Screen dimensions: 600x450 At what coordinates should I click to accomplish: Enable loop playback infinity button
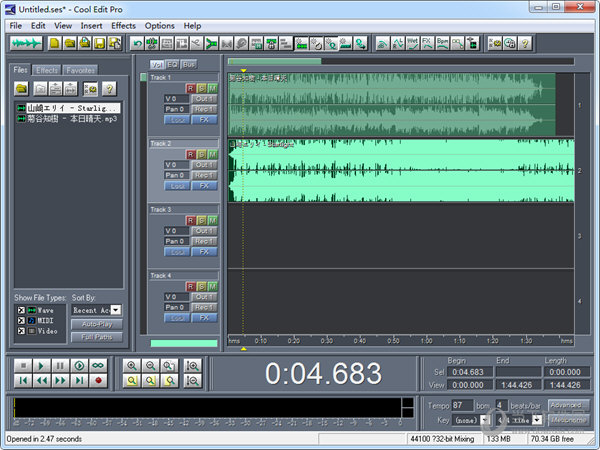[x=98, y=366]
